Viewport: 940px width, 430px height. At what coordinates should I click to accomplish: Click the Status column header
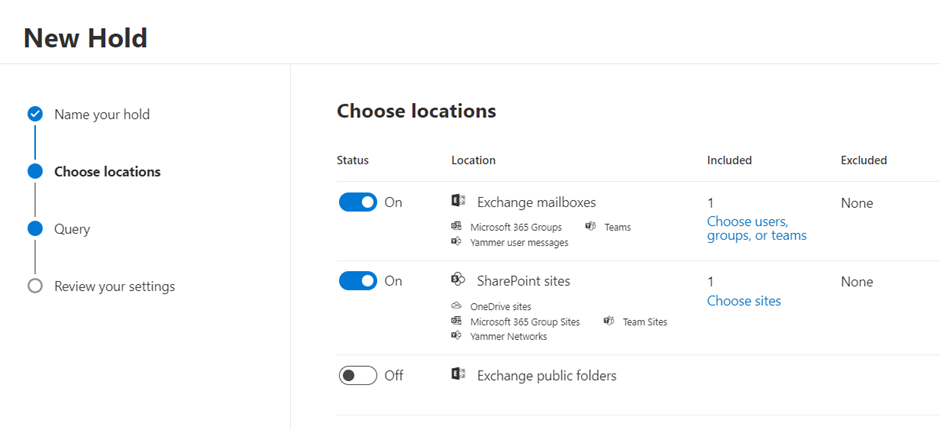(352, 160)
